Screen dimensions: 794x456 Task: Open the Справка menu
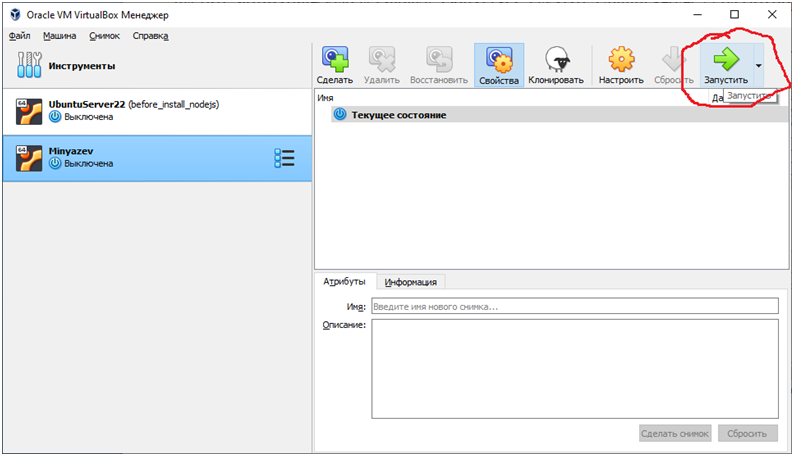150,36
